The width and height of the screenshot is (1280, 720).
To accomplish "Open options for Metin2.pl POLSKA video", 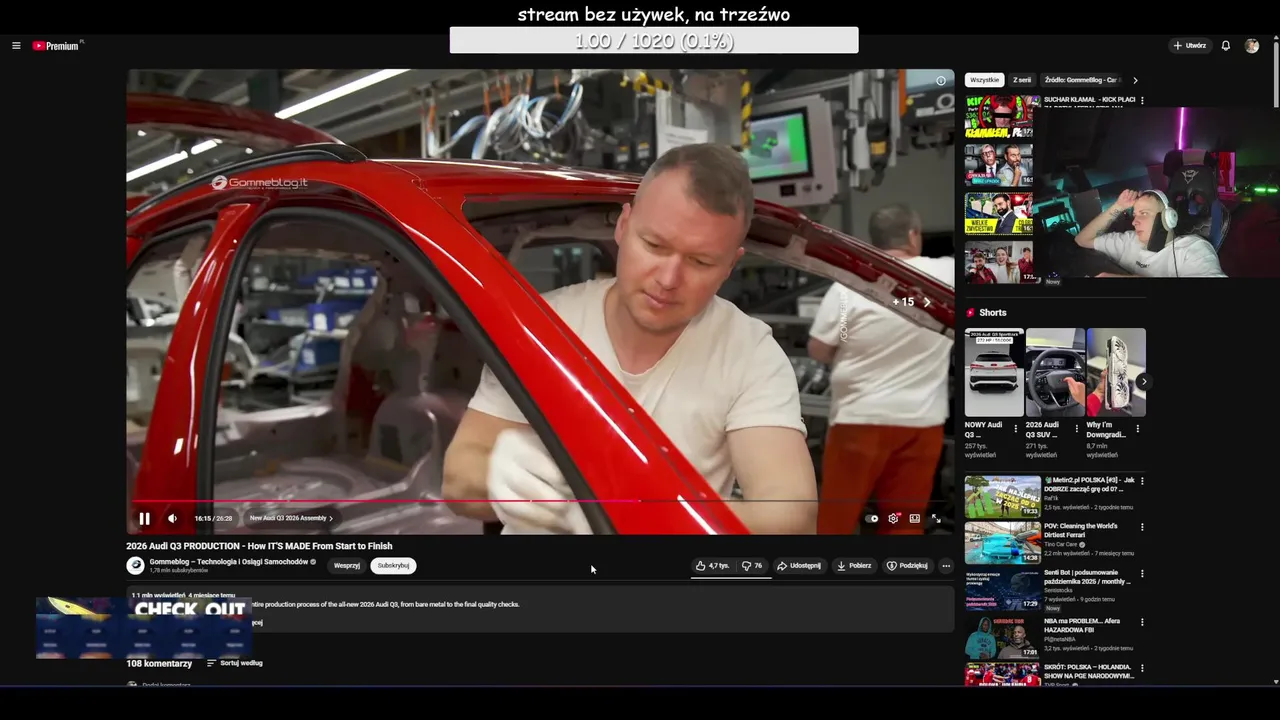I will click(x=1142, y=481).
